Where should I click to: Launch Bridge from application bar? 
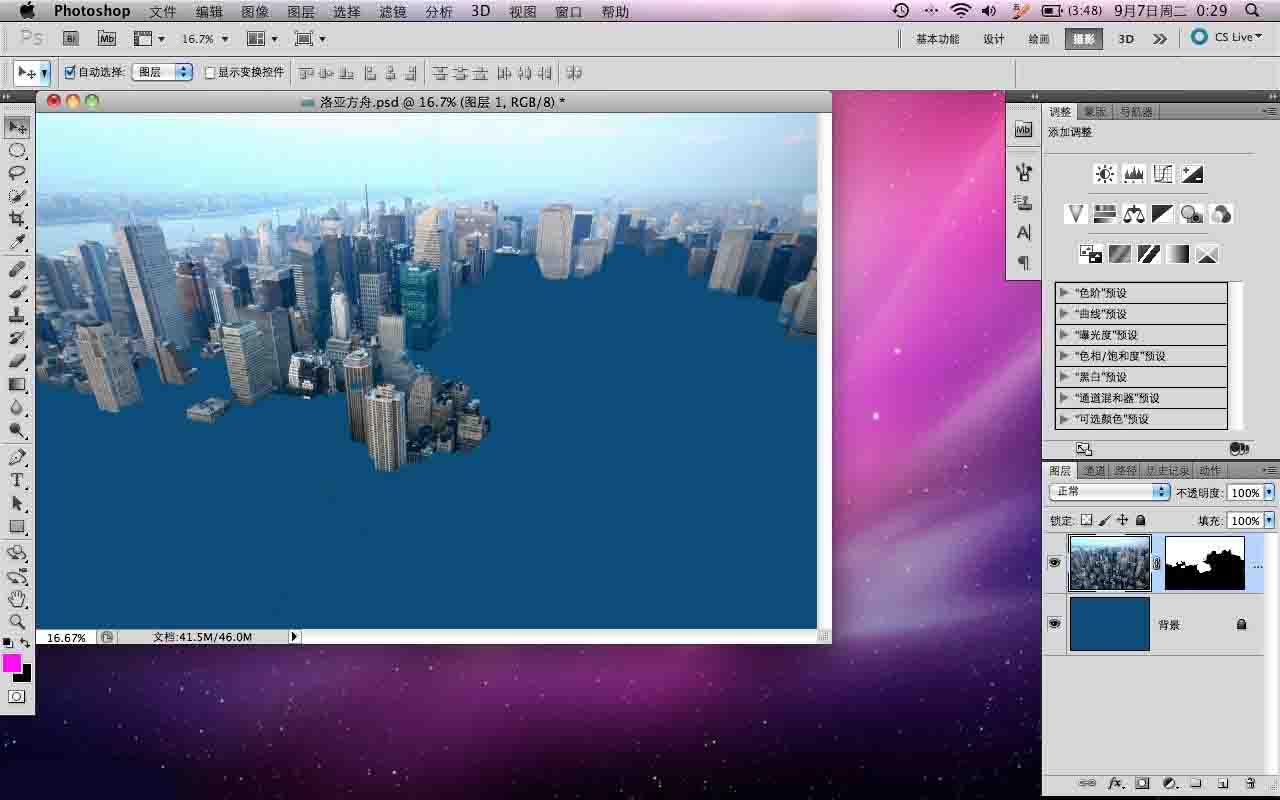pos(71,38)
